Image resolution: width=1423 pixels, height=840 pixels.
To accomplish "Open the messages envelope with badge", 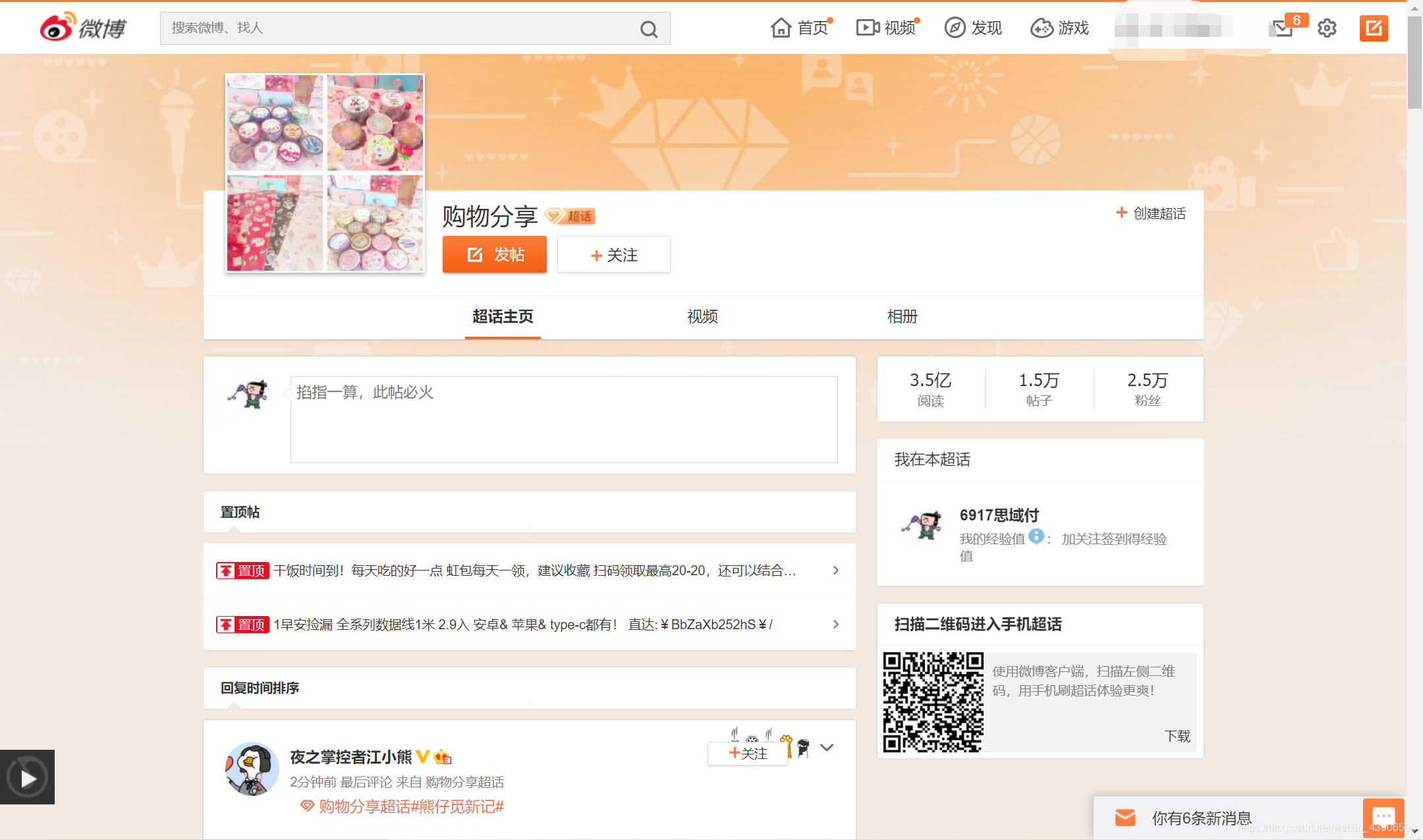I will coord(1281,28).
